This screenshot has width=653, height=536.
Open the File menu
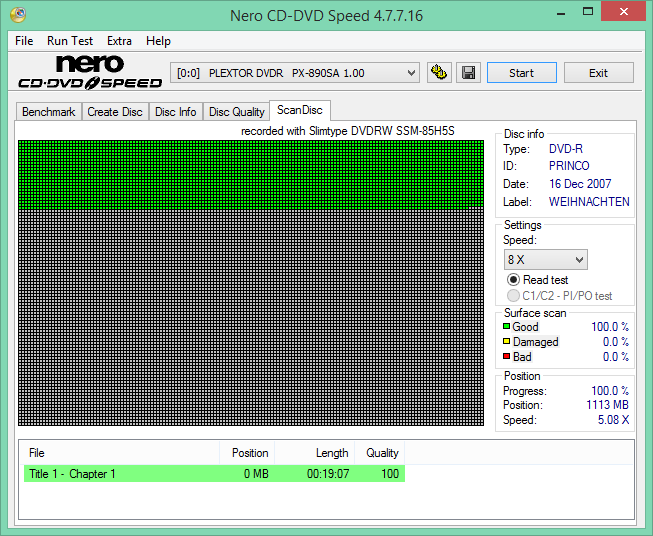[x=24, y=41]
